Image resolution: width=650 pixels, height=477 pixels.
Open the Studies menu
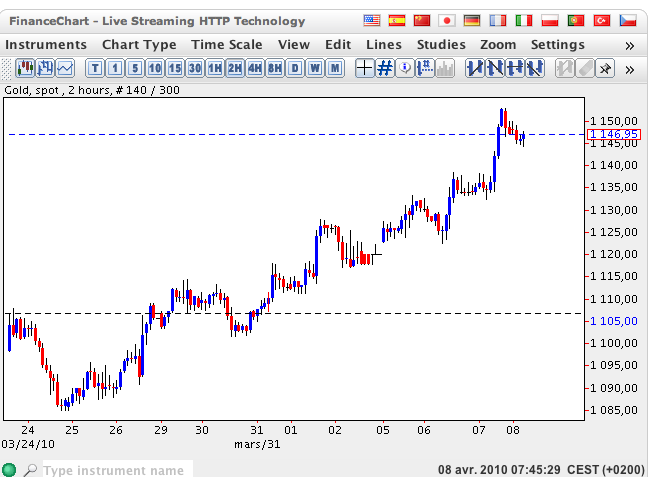441,44
